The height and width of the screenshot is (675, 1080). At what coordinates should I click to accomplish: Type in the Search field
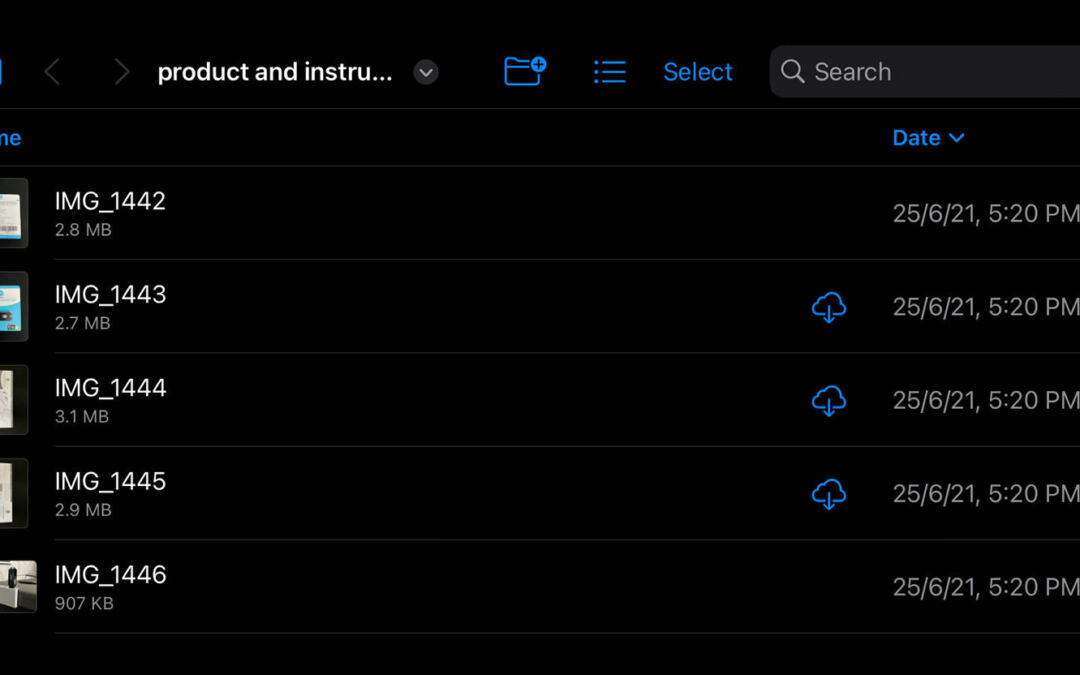point(930,72)
